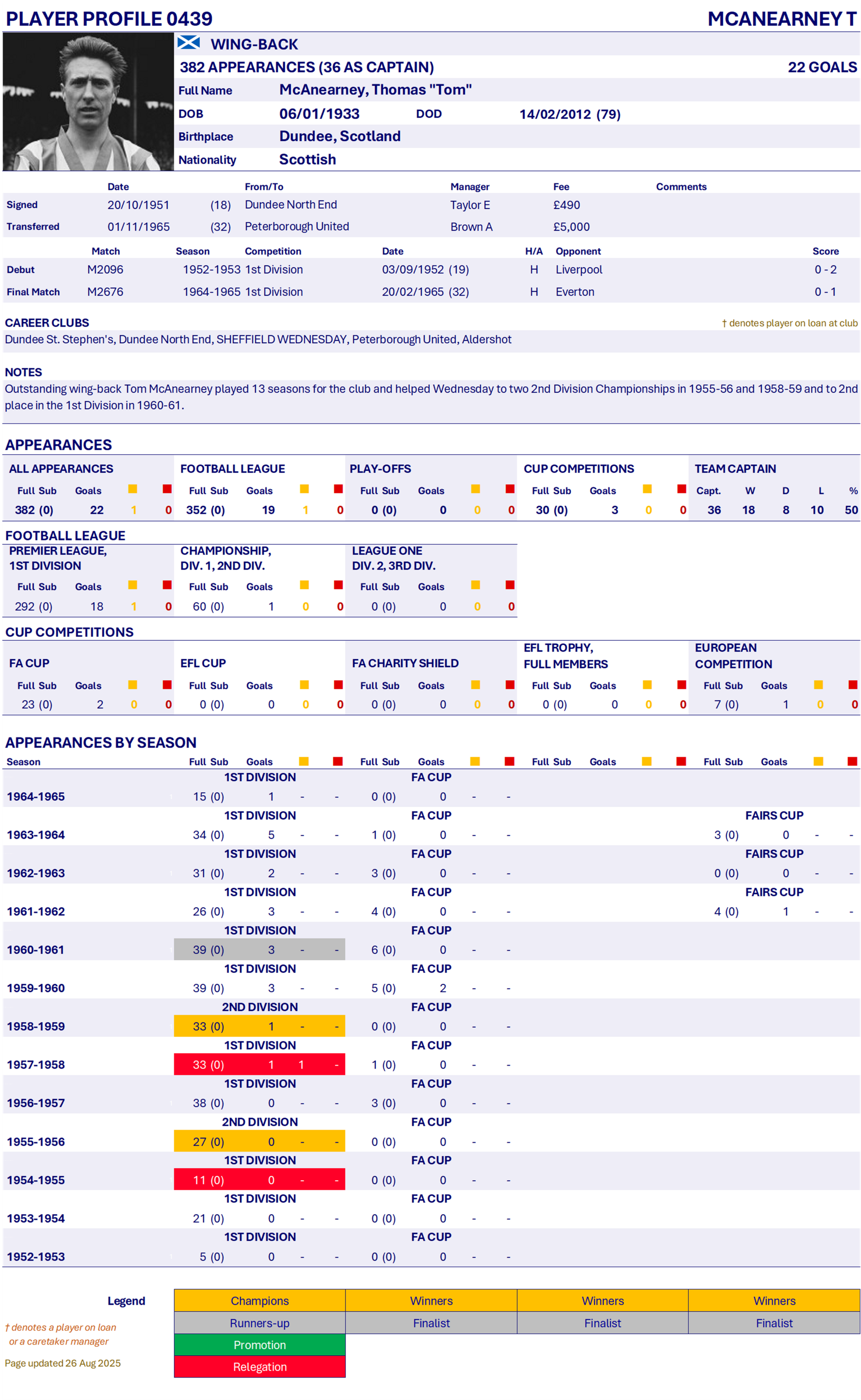Click highlighted 1958-1959 league stats cell
Screen dimensions: 861x1400
click(260, 1026)
